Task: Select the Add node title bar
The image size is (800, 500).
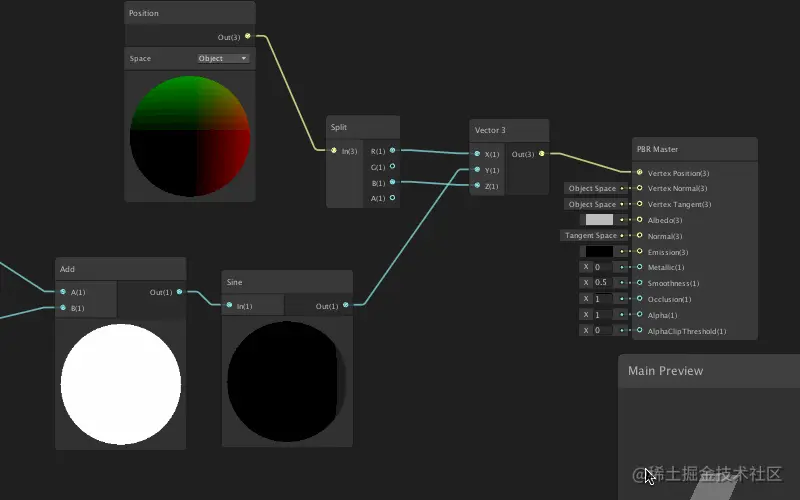Action: point(120,269)
